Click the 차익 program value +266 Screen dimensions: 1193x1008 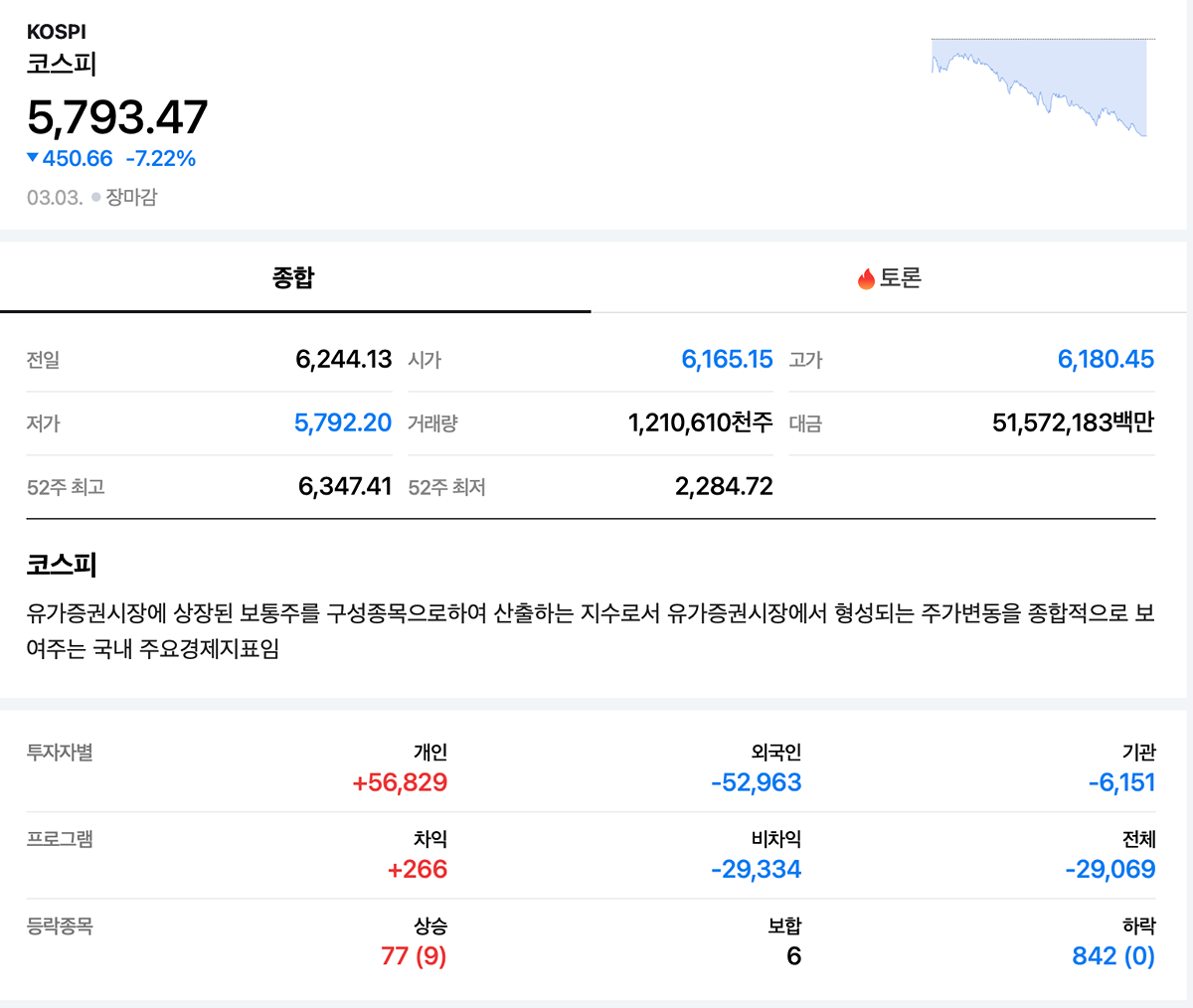[x=418, y=870]
